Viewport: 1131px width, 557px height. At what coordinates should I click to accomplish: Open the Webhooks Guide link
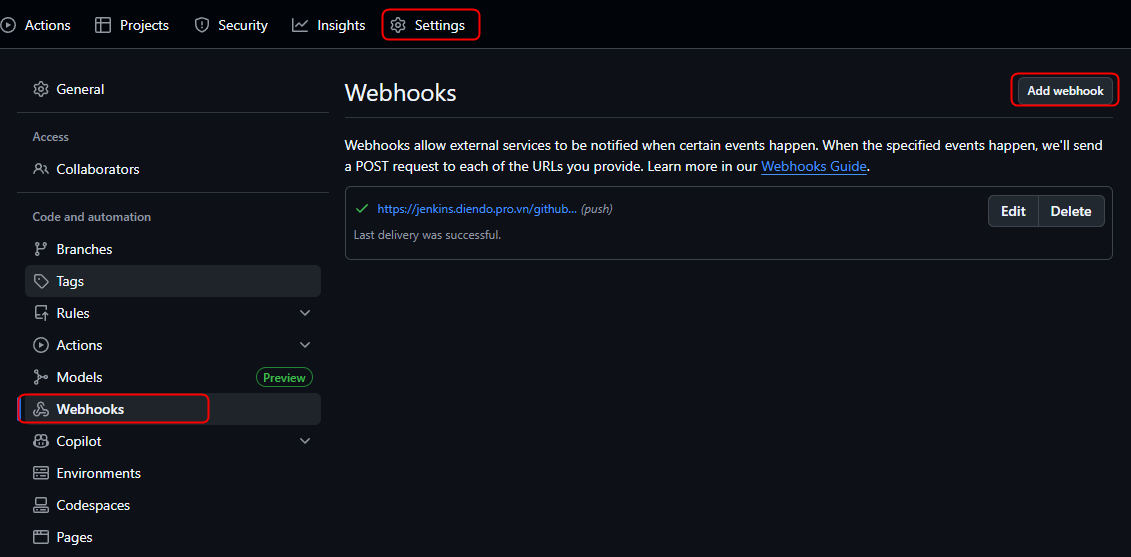tap(813, 166)
